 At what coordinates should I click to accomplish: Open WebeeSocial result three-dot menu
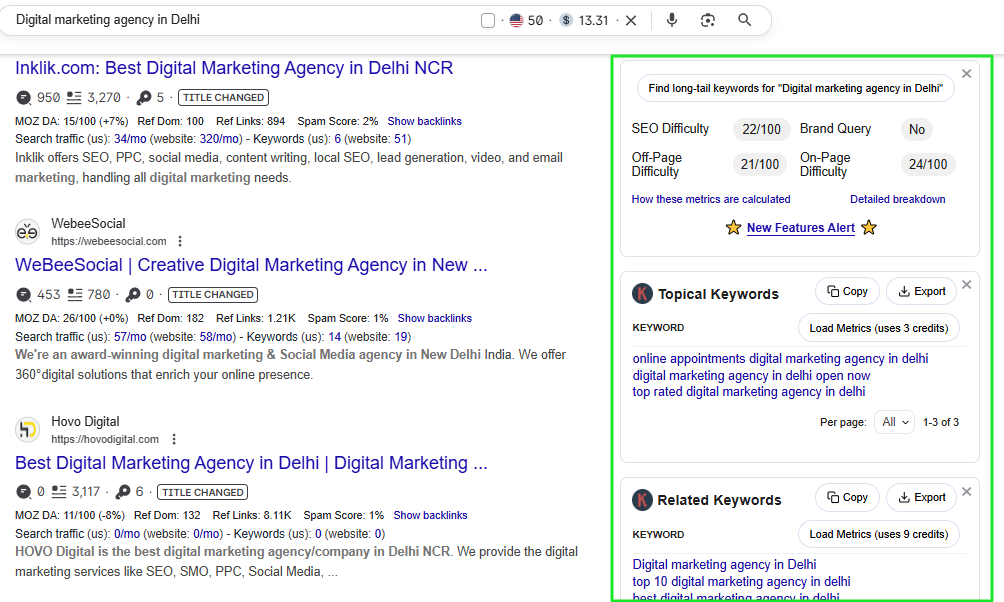point(180,241)
